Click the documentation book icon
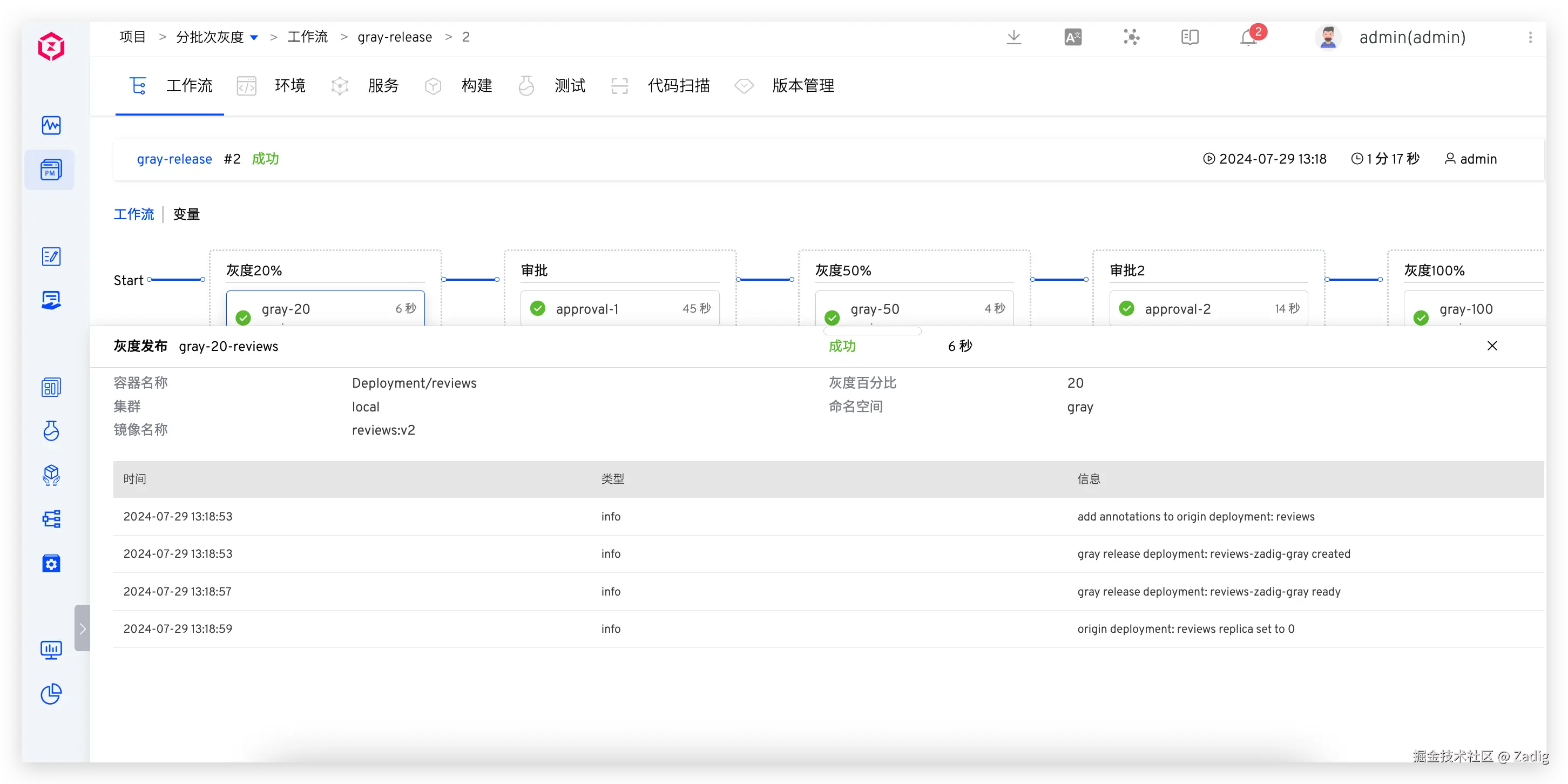The width and height of the screenshot is (1568, 784). 1189,37
